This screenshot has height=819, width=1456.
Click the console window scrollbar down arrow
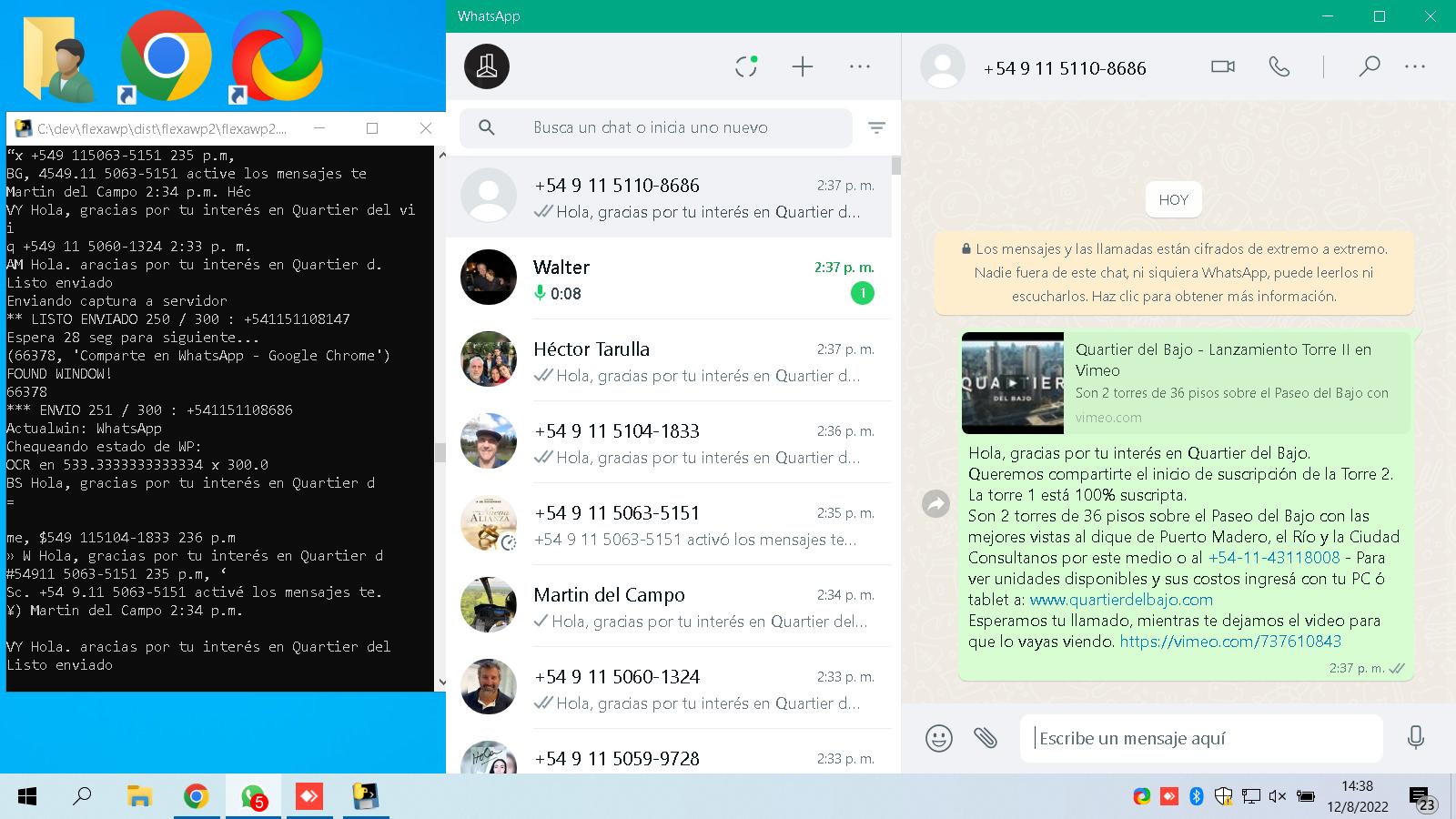[441, 682]
